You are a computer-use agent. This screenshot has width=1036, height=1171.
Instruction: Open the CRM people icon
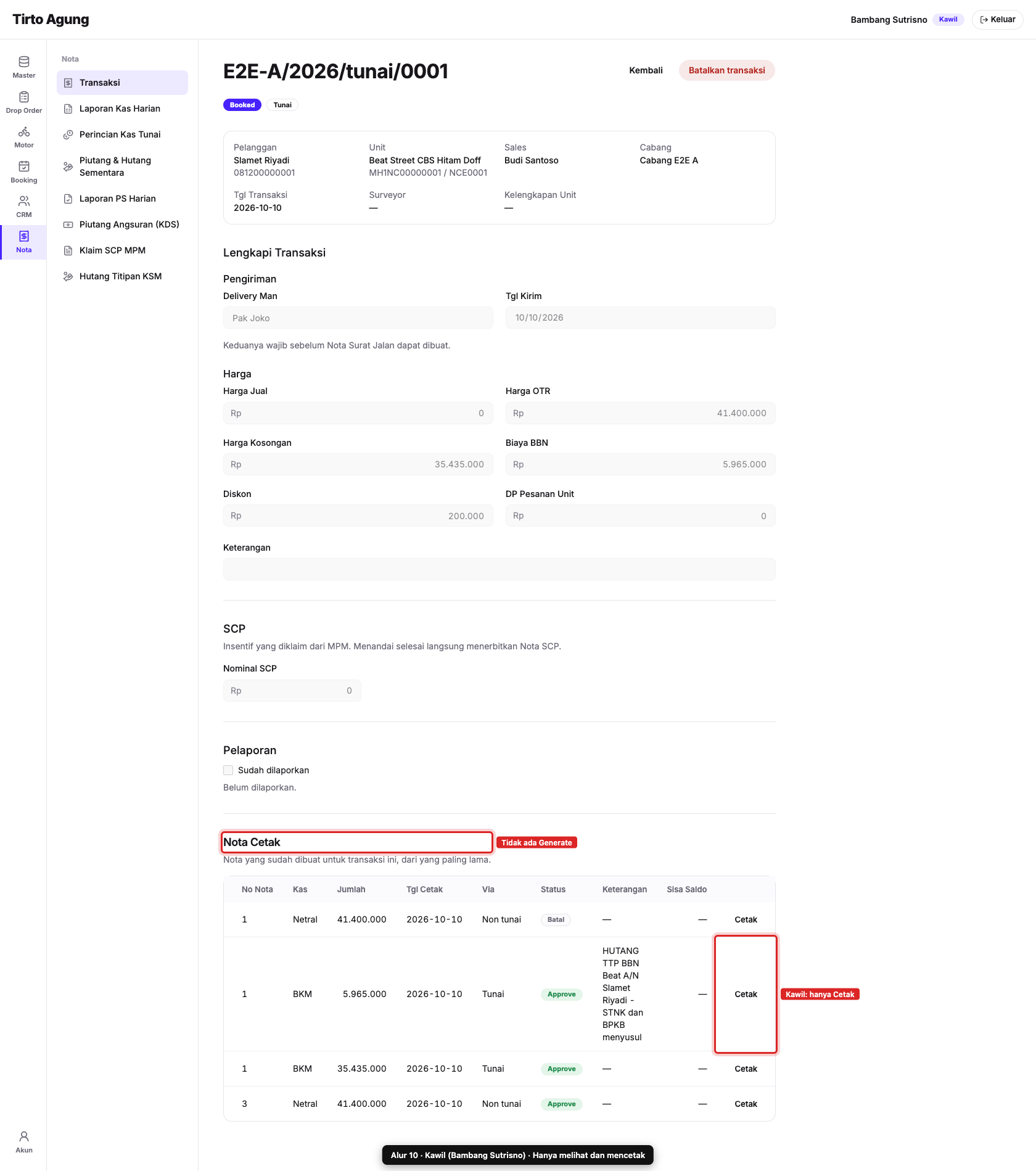pos(24,202)
